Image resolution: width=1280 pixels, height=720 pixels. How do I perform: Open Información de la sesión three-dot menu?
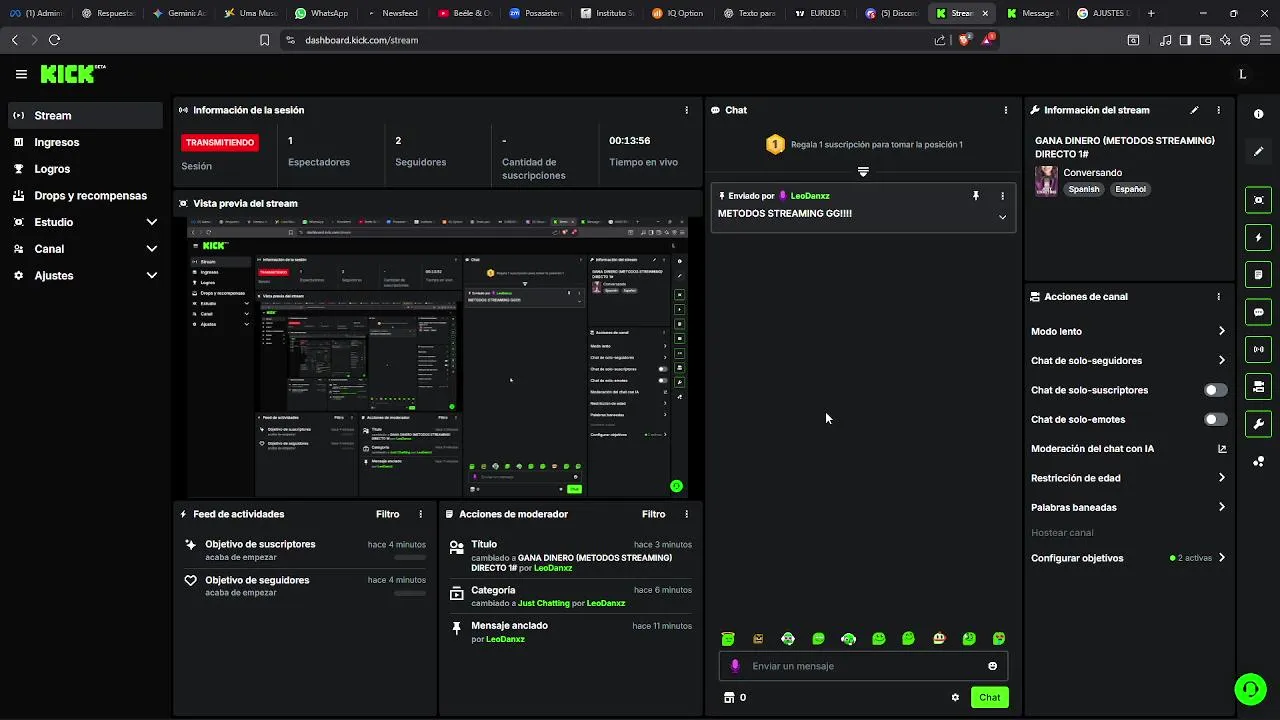click(686, 110)
